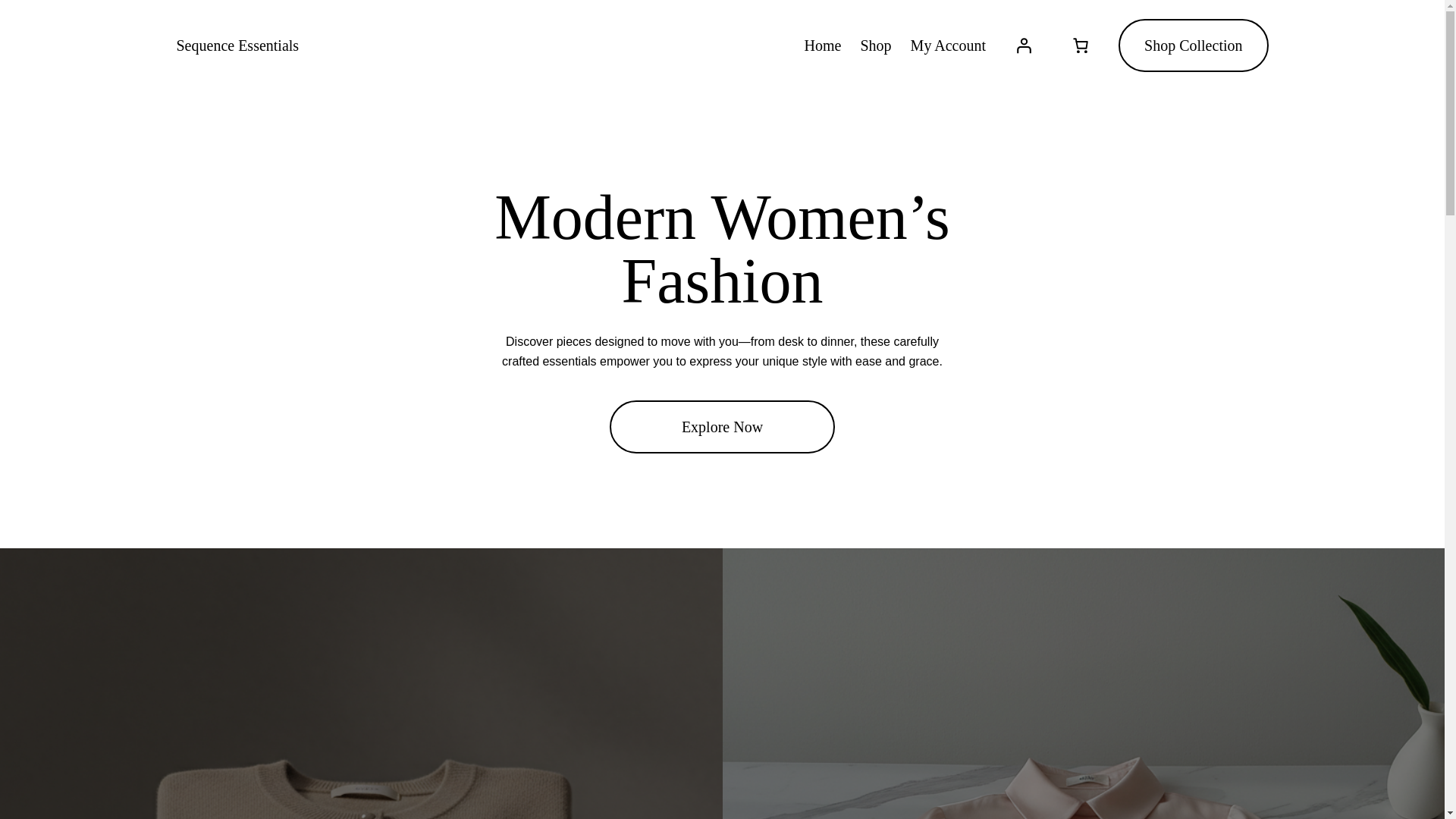The height and width of the screenshot is (819, 1456).
Task: Open the shopping cart icon
Action: tap(1081, 45)
